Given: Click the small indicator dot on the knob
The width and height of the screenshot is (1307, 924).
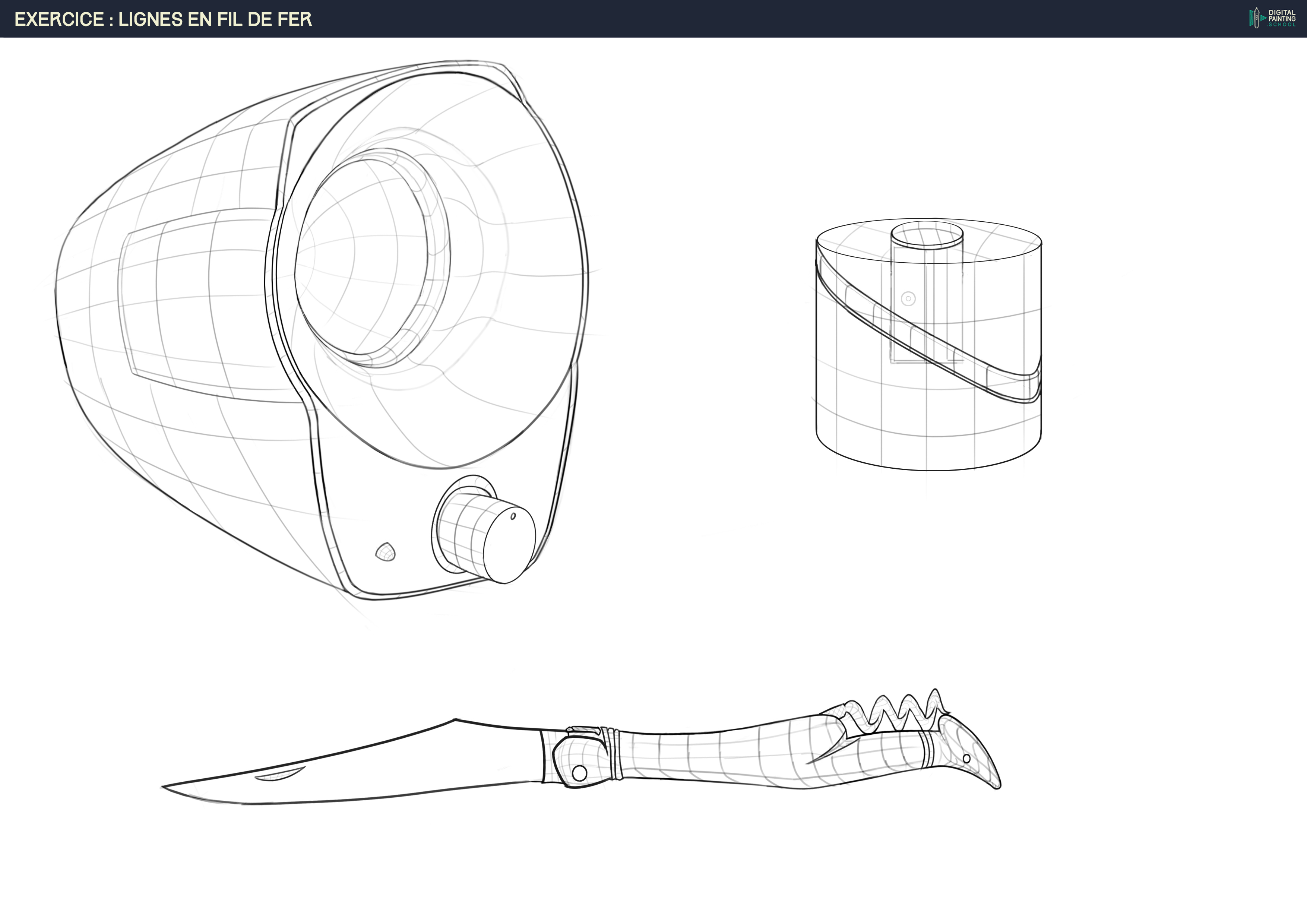Looking at the screenshot, I should coord(512,516).
